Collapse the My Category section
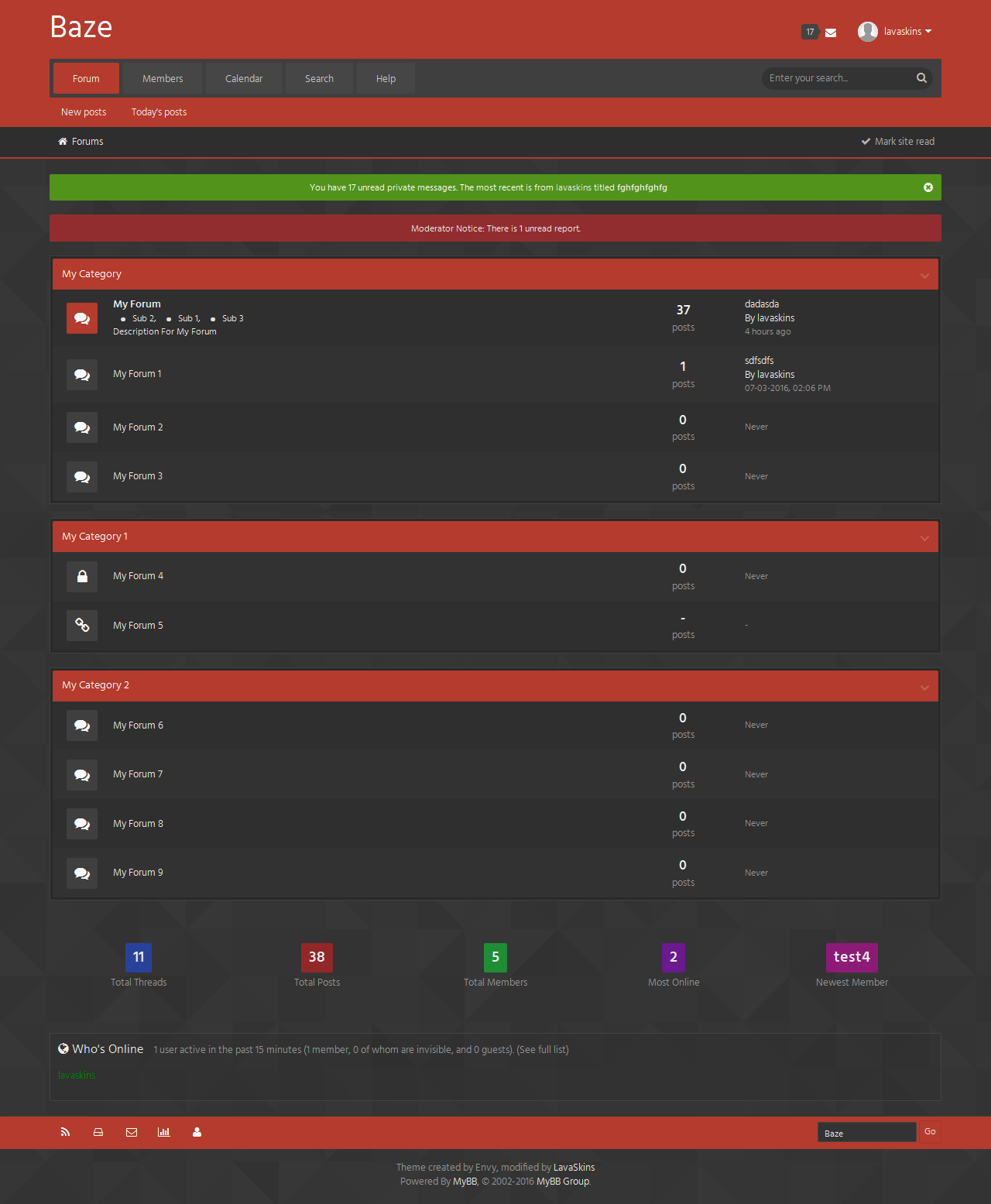 [924, 276]
